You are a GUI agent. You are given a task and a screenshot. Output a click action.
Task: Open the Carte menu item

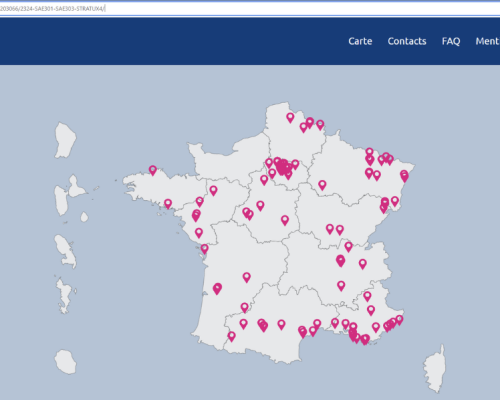pyautogui.click(x=360, y=41)
